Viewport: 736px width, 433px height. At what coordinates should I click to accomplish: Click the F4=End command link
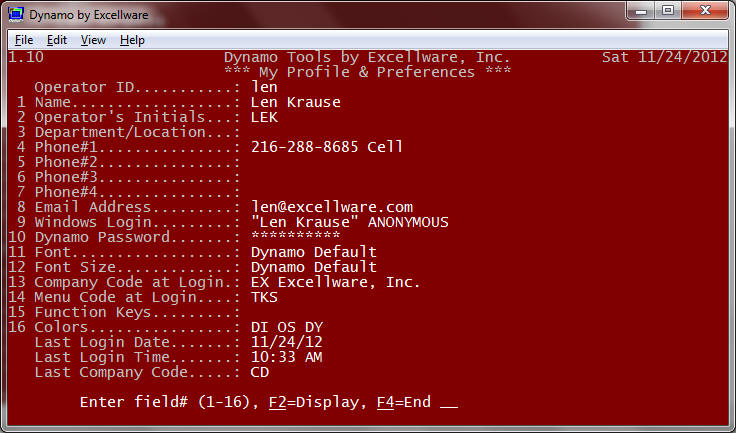(403, 402)
